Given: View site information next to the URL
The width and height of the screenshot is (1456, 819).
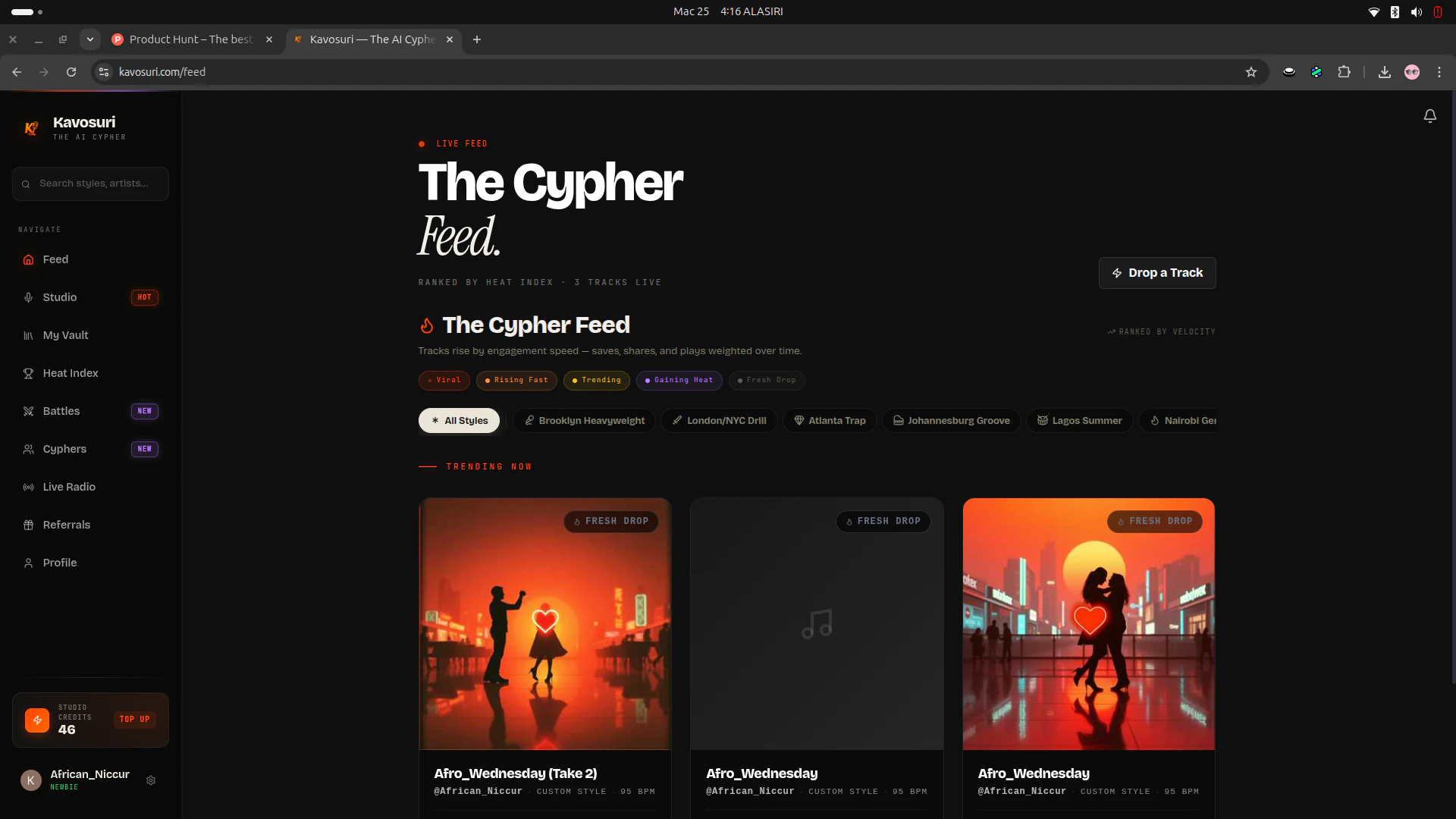Looking at the screenshot, I should [x=104, y=72].
